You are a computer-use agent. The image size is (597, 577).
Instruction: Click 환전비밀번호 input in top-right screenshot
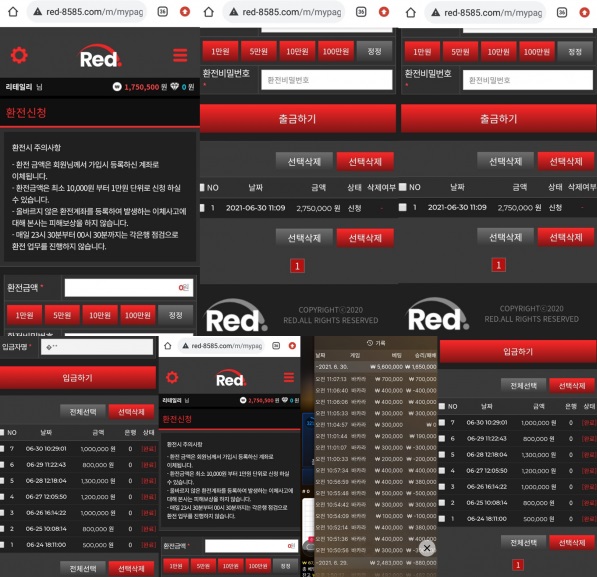[x=528, y=80]
